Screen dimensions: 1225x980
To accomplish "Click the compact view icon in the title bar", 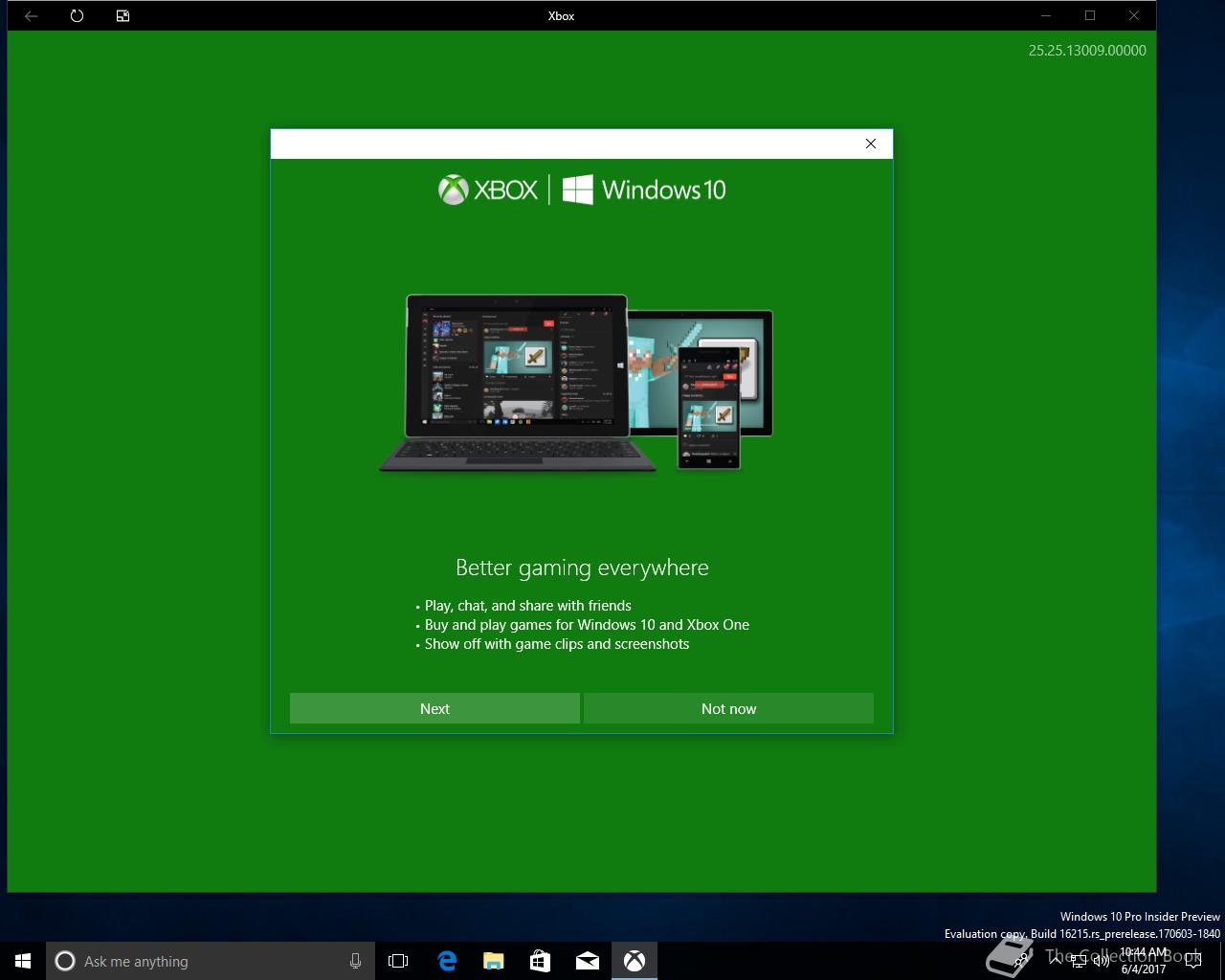I will [x=122, y=15].
